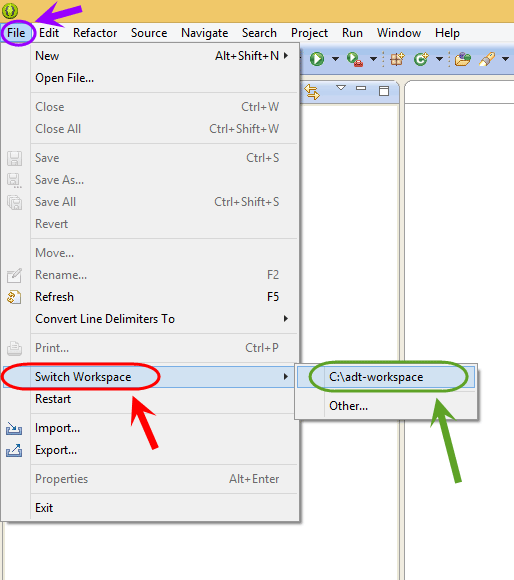
Task: Open the view menu triangle in panel
Action: pos(341,88)
